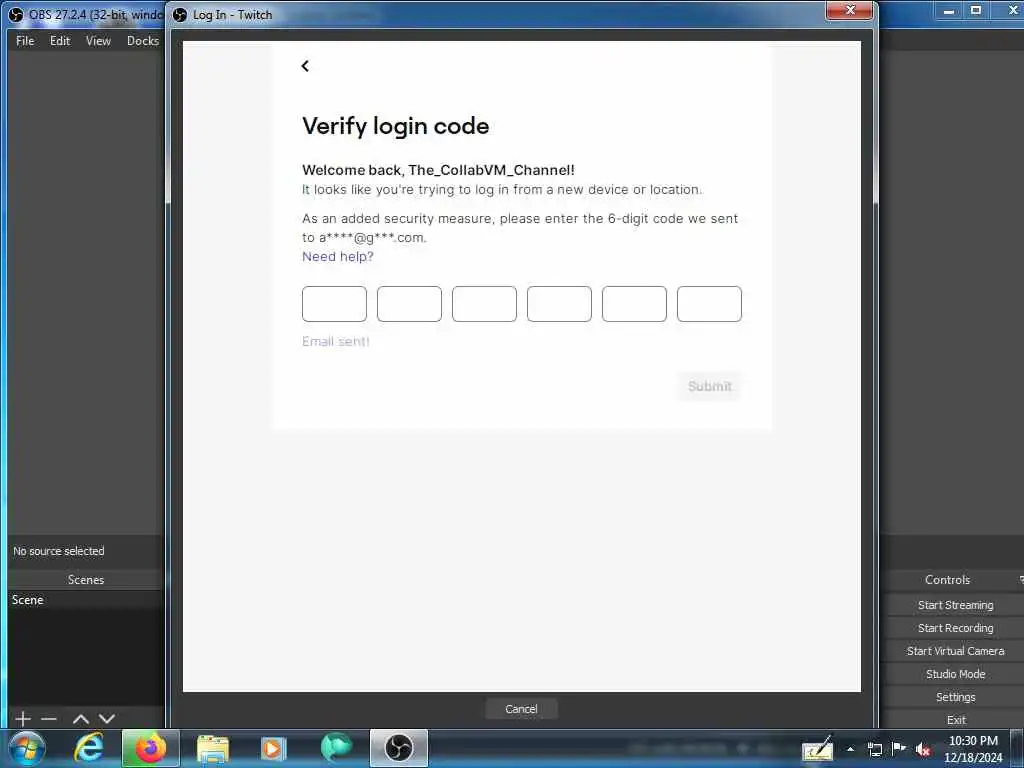1024x768 pixels.
Task: Maximize the OBS main window
Action: tap(976, 10)
